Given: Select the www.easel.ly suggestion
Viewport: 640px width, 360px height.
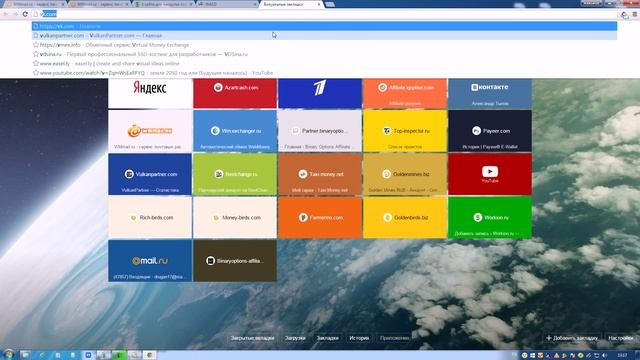Looking at the screenshot, I should (324, 64).
